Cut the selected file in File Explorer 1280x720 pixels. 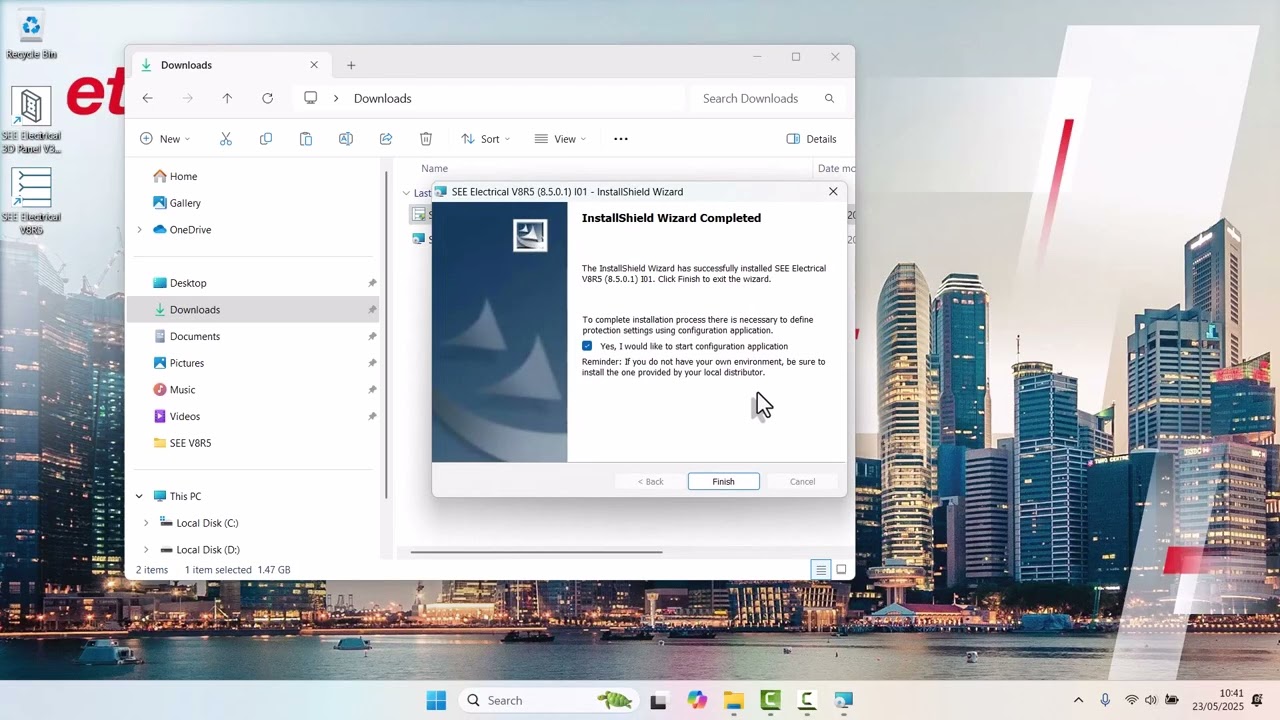[x=226, y=139]
